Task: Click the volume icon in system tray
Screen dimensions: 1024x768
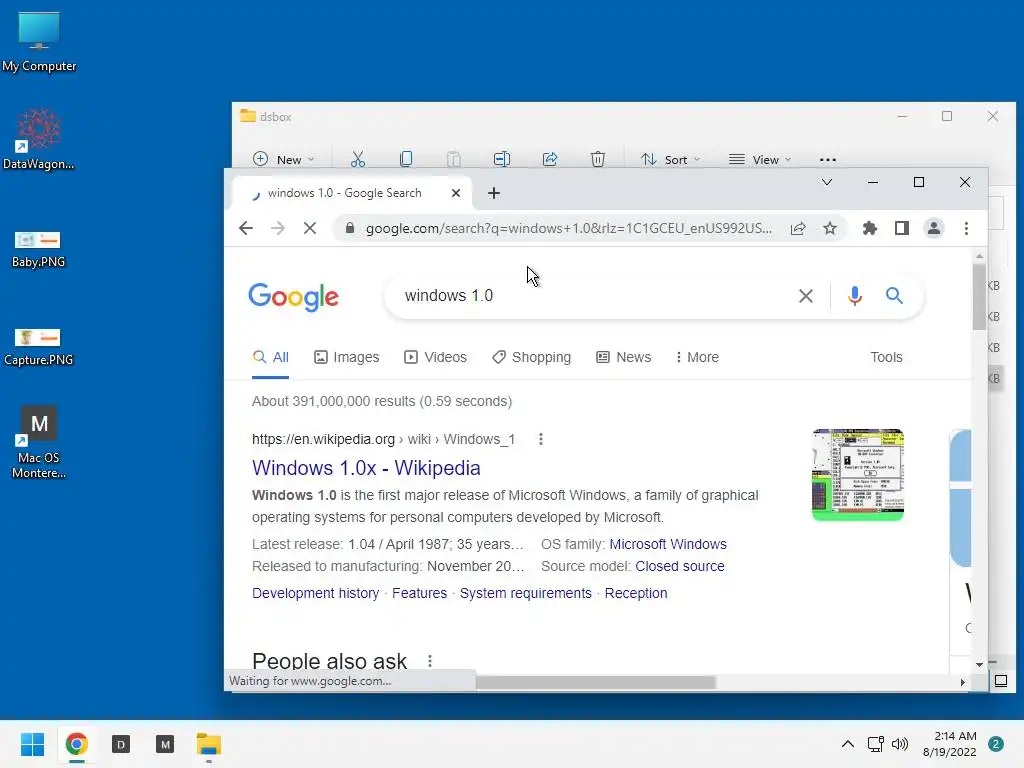Action: click(x=900, y=744)
